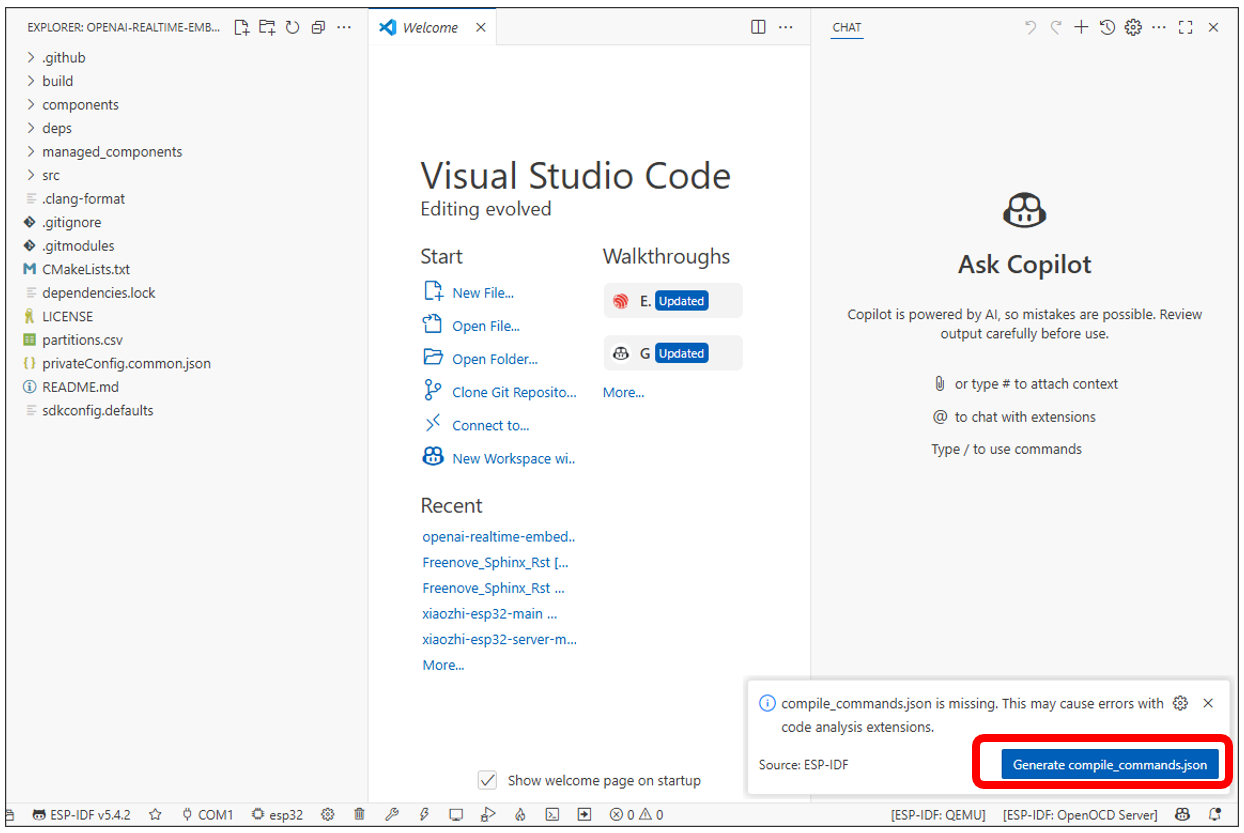Select the COM1 serial port in status bar
Viewport: 1244px width, 833px height.
pos(207,815)
